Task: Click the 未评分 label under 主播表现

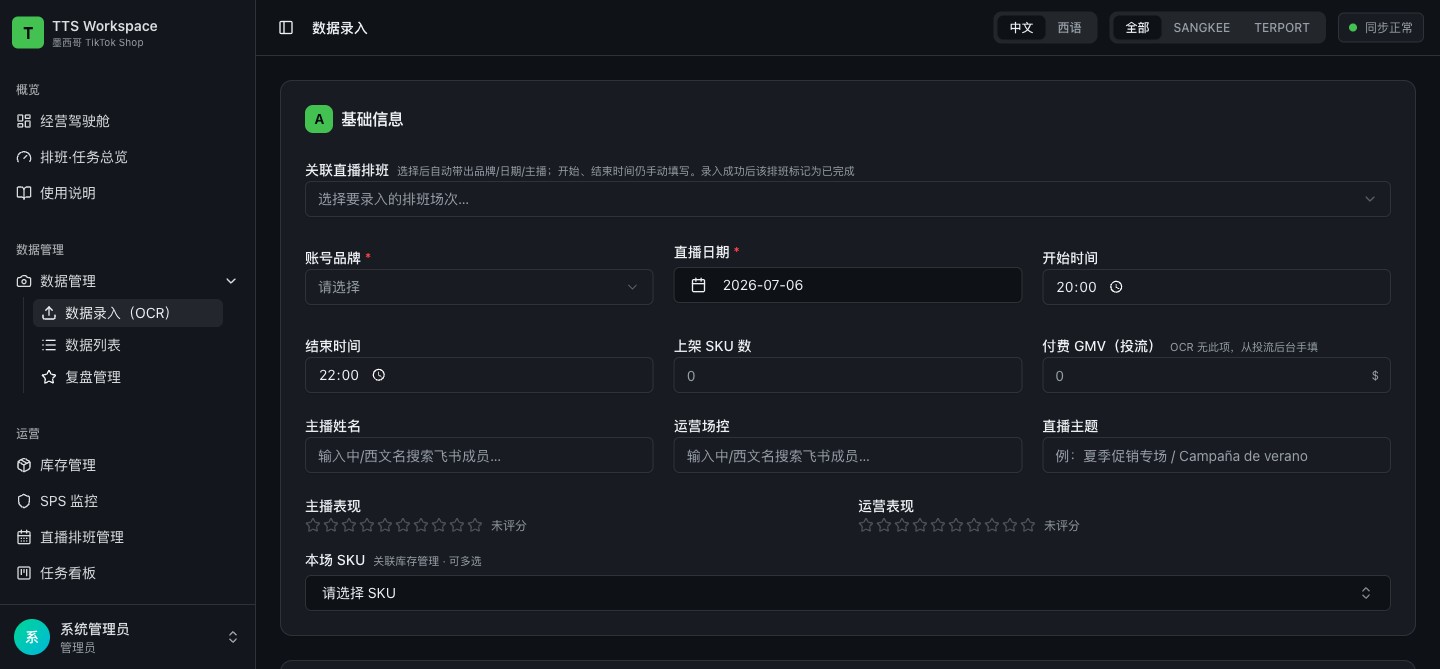Action: point(508,525)
